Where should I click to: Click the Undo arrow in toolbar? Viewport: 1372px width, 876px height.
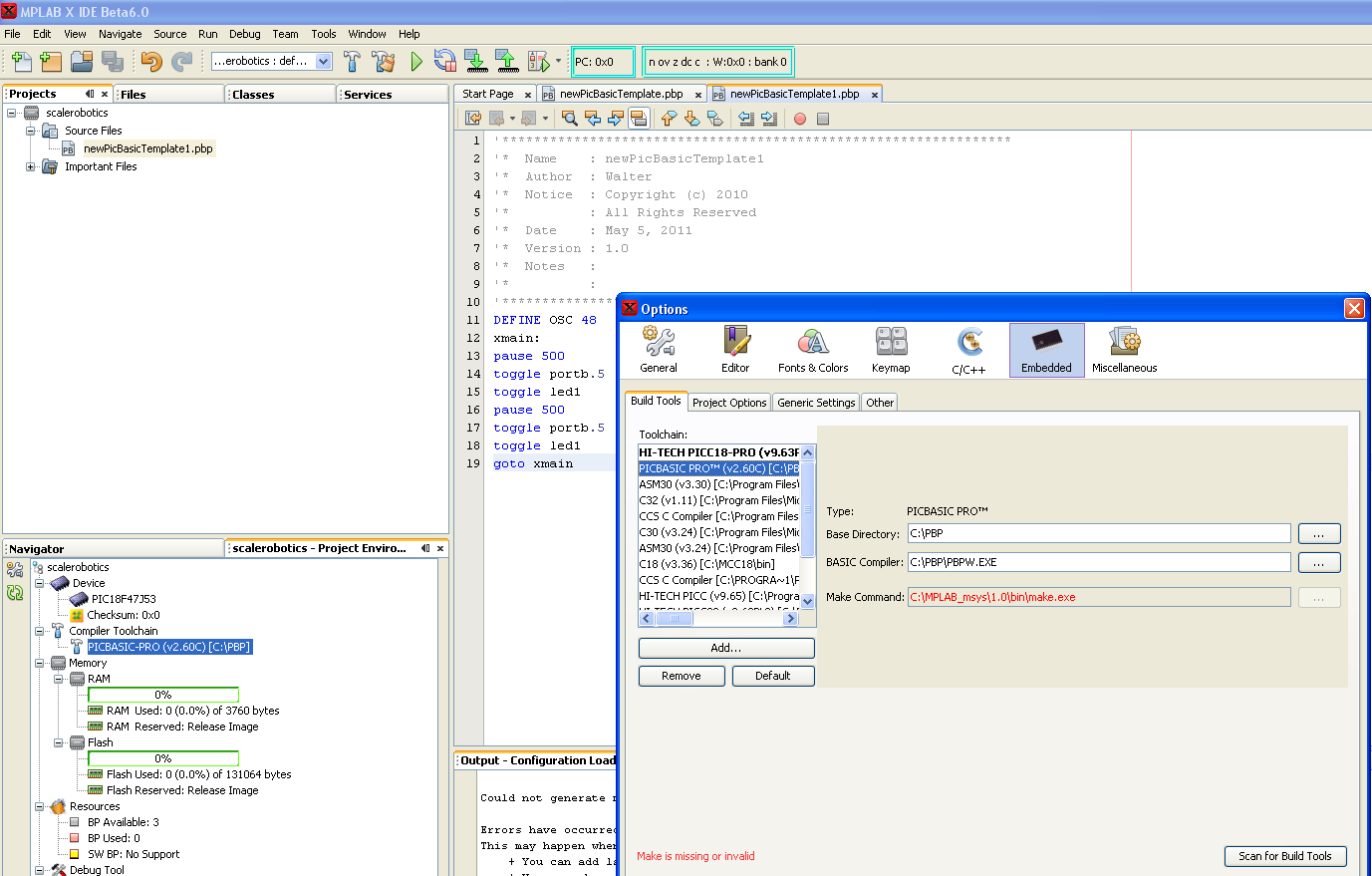click(x=150, y=62)
